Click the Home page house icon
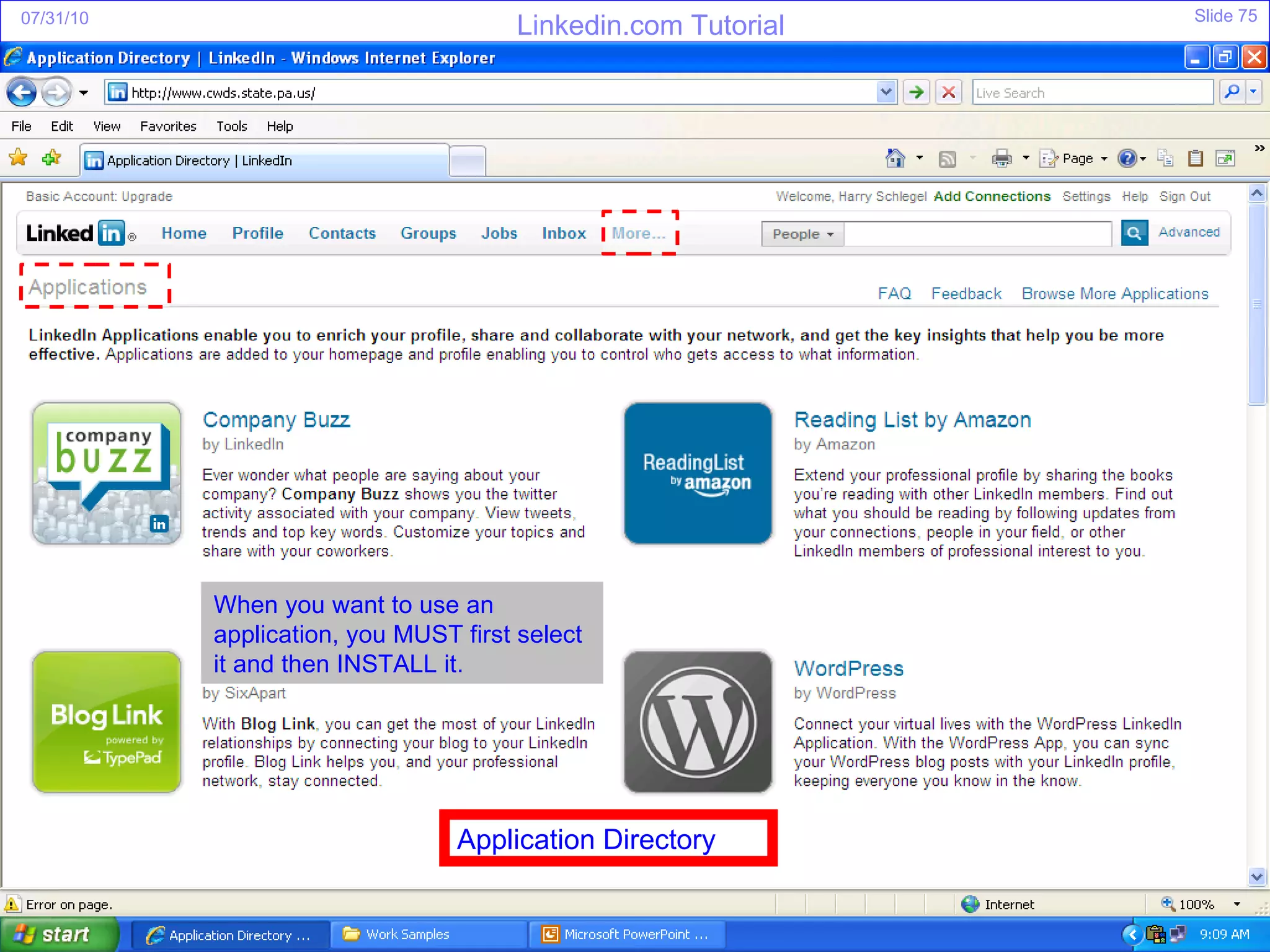The image size is (1270, 952). [895, 159]
